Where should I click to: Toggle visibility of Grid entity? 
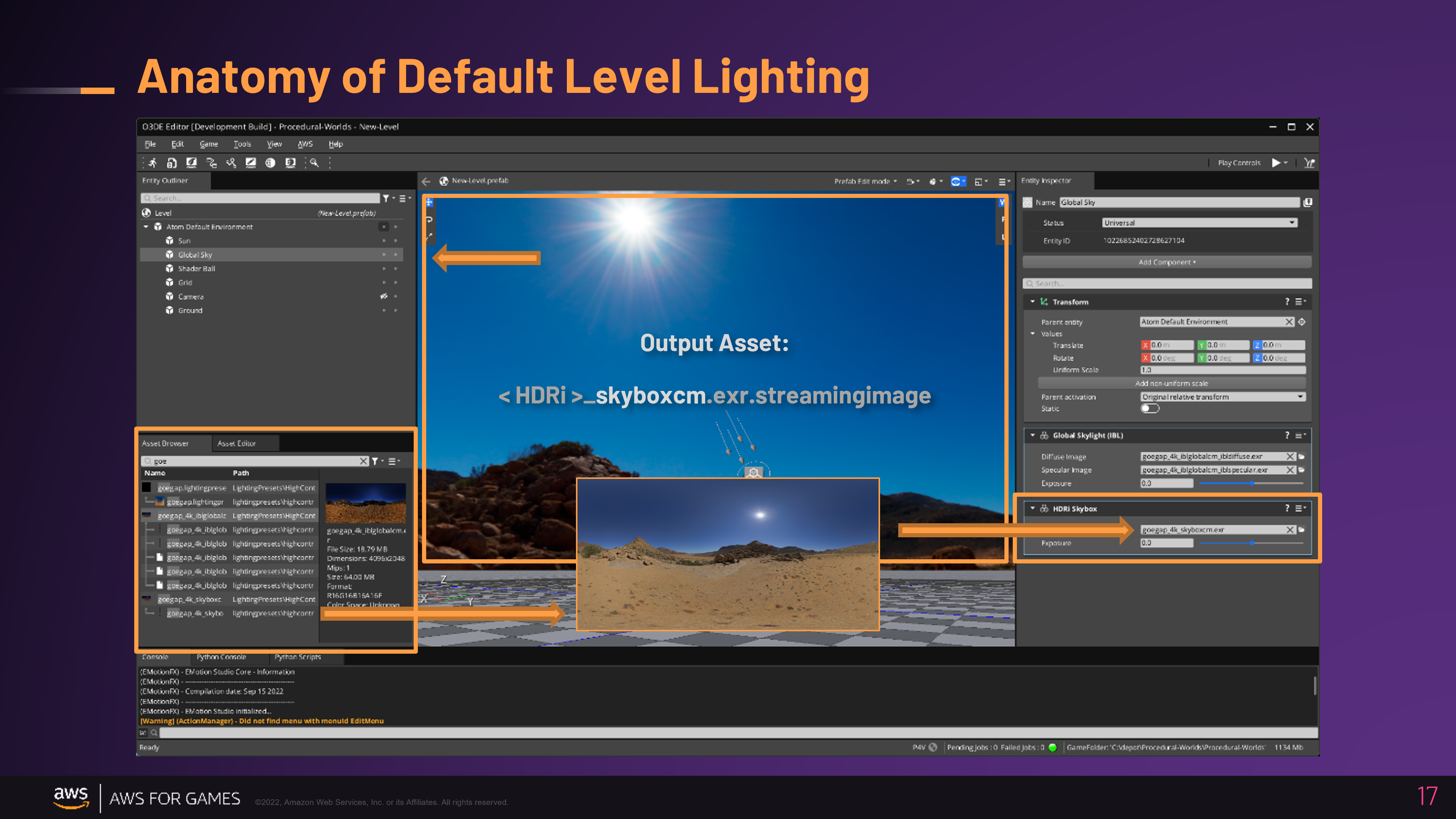(x=384, y=282)
